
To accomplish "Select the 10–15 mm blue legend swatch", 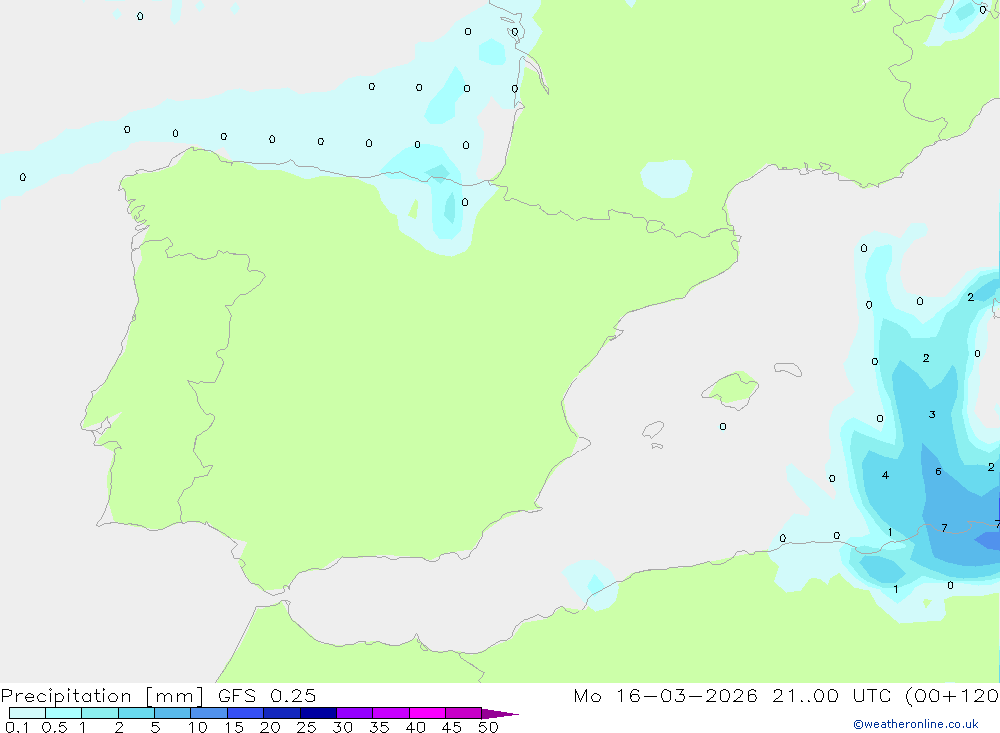I will (x=209, y=713).
